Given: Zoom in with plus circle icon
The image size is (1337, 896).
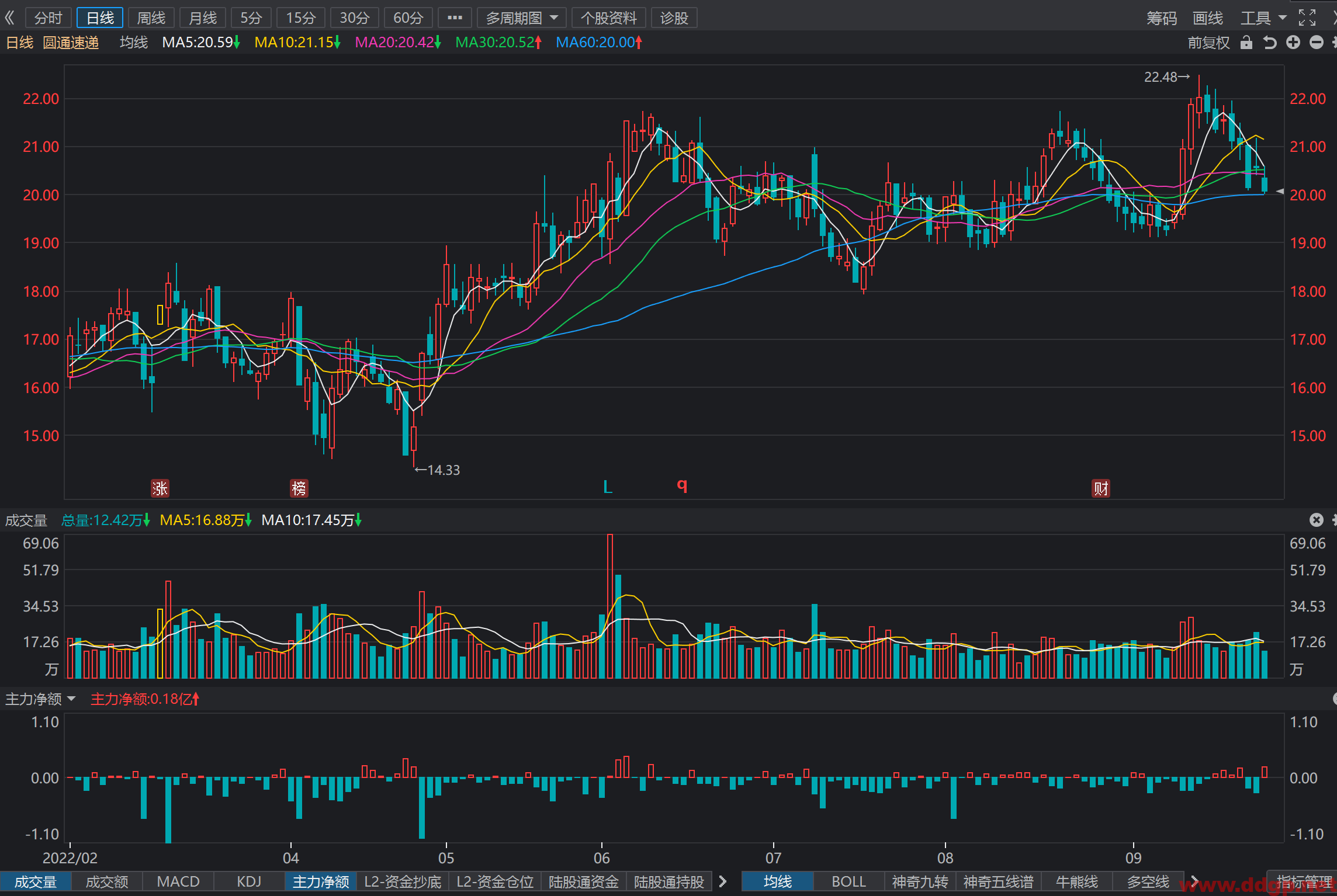Looking at the screenshot, I should pyautogui.click(x=1293, y=43).
